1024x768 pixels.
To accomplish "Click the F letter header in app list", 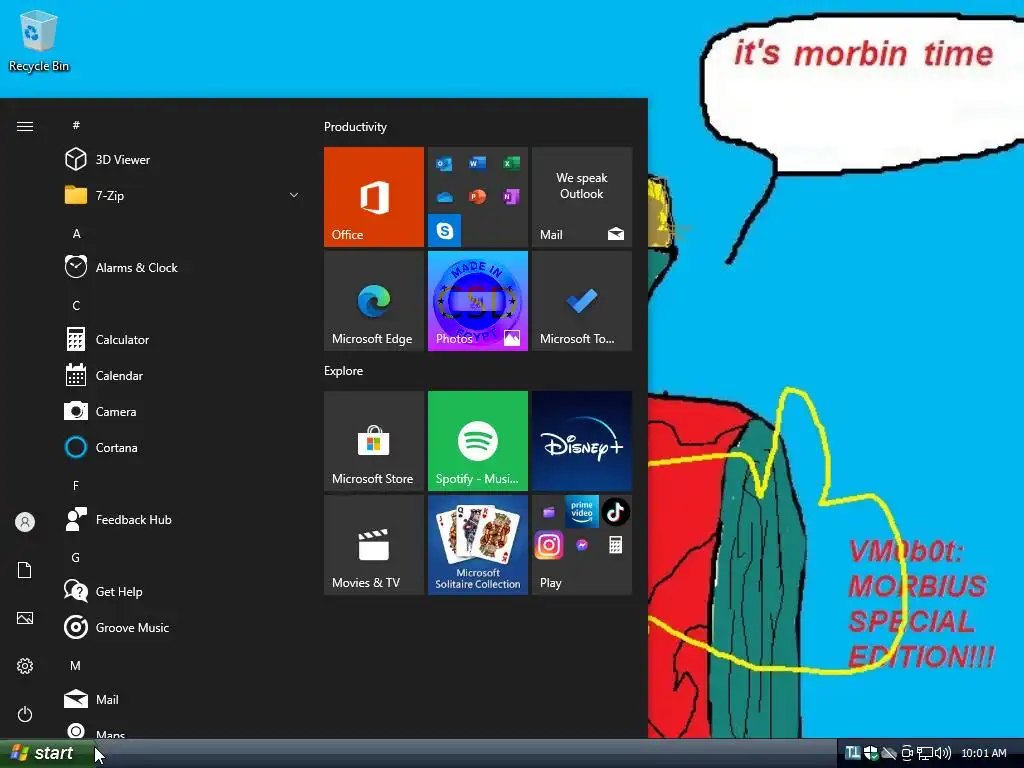I will pos(76,485).
